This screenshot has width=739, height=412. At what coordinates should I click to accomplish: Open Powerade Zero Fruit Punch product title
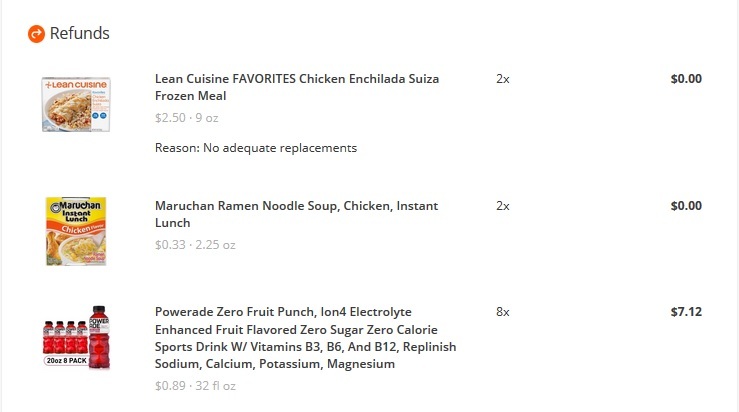[x=305, y=338]
